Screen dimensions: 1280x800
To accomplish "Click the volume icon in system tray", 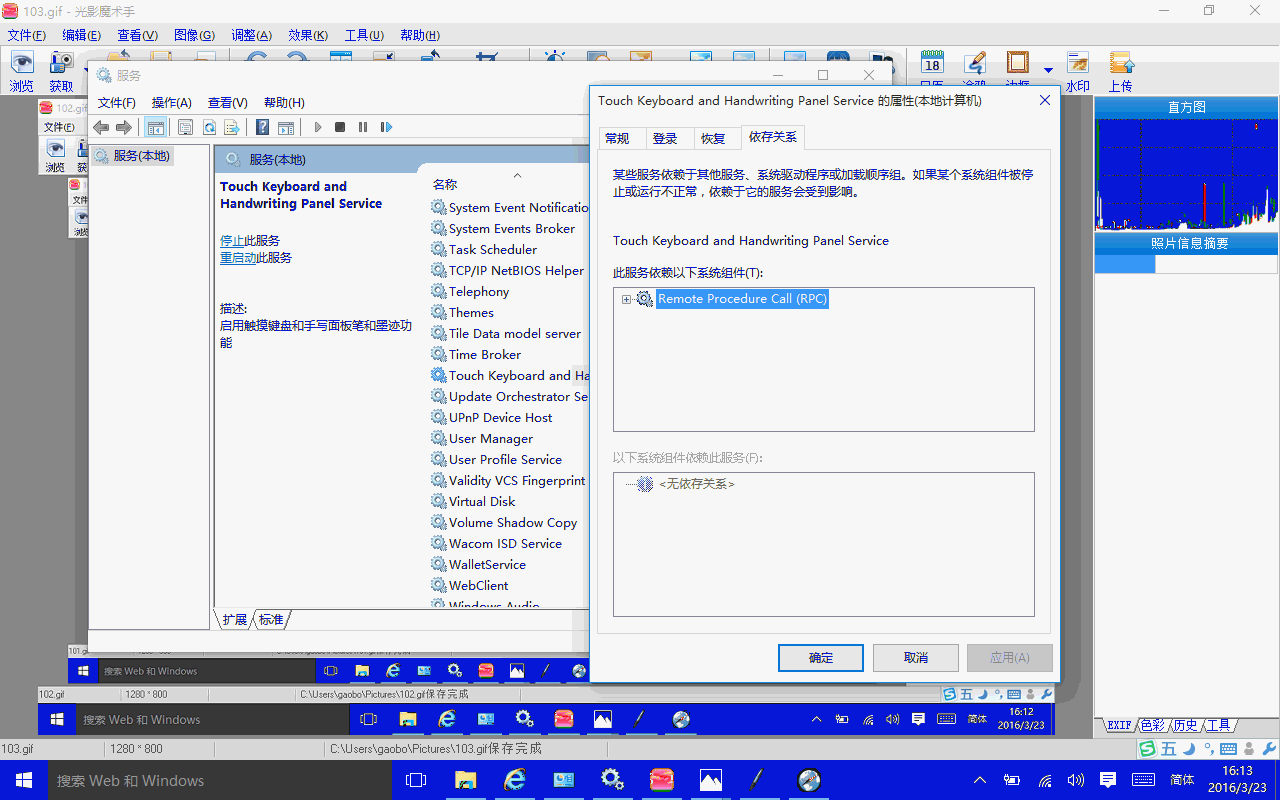I will (1076, 780).
